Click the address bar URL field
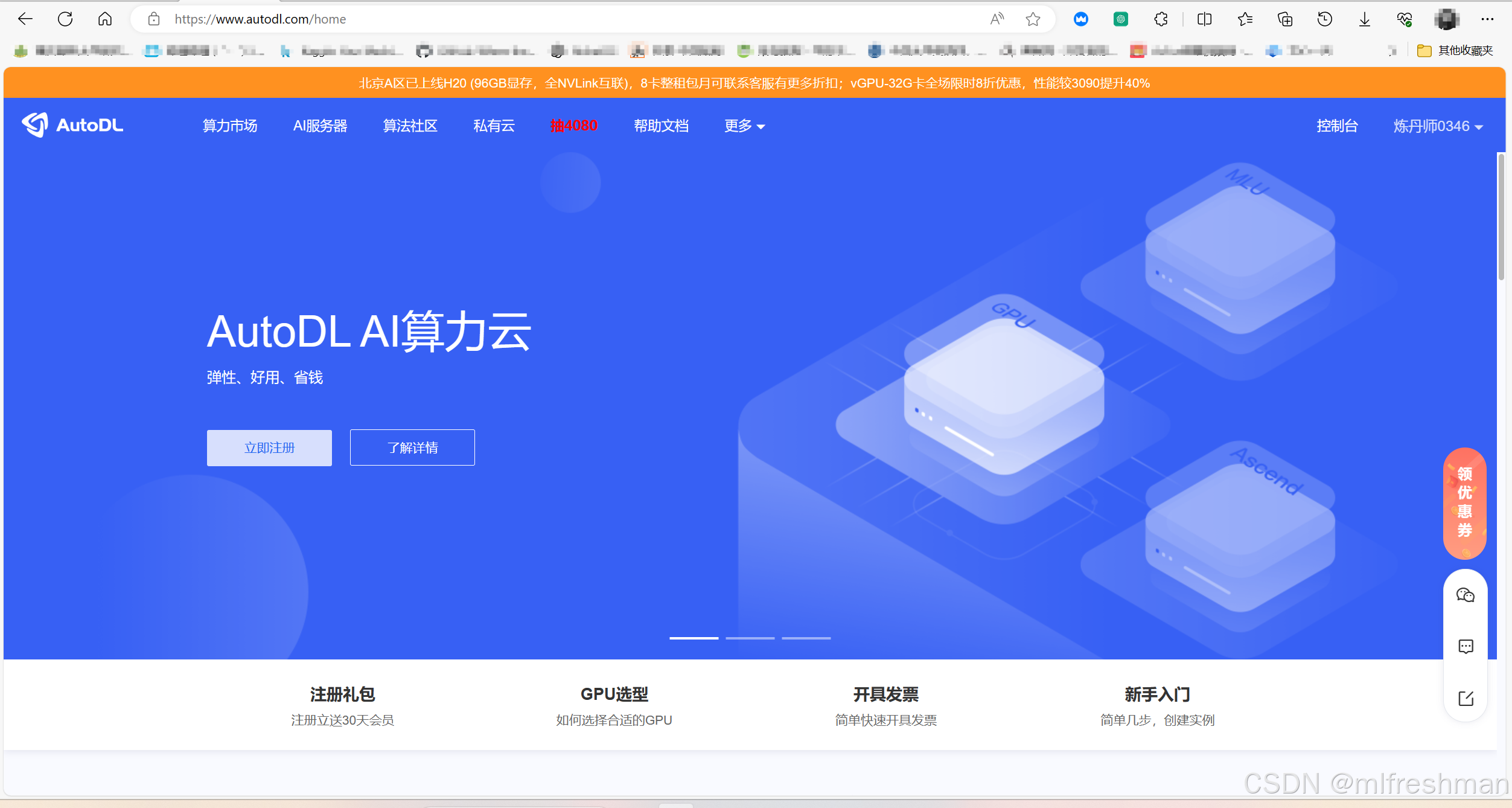 [x=543, y=19]
